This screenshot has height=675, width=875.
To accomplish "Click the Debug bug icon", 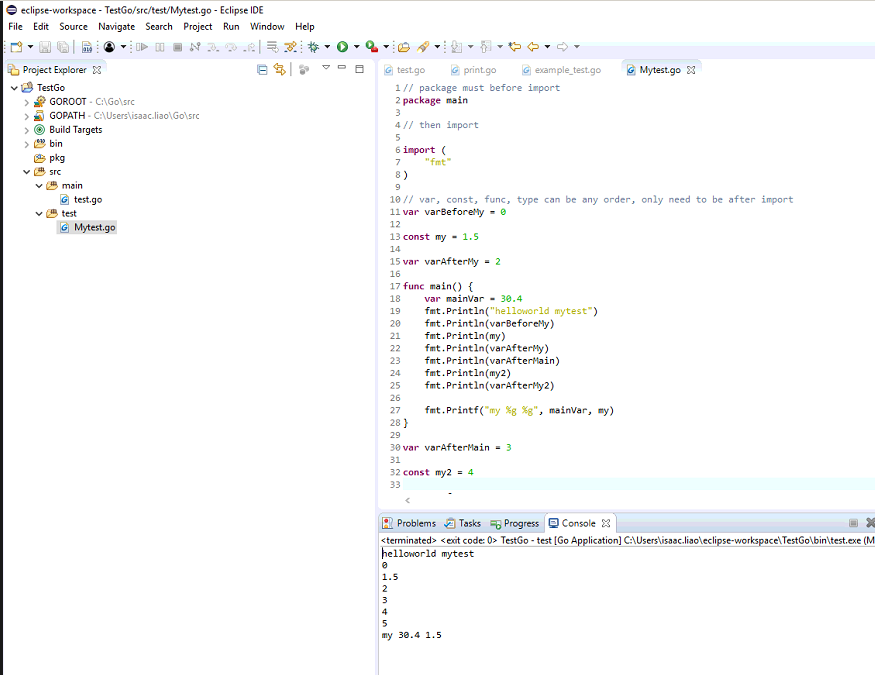I will tap(313, 47).
